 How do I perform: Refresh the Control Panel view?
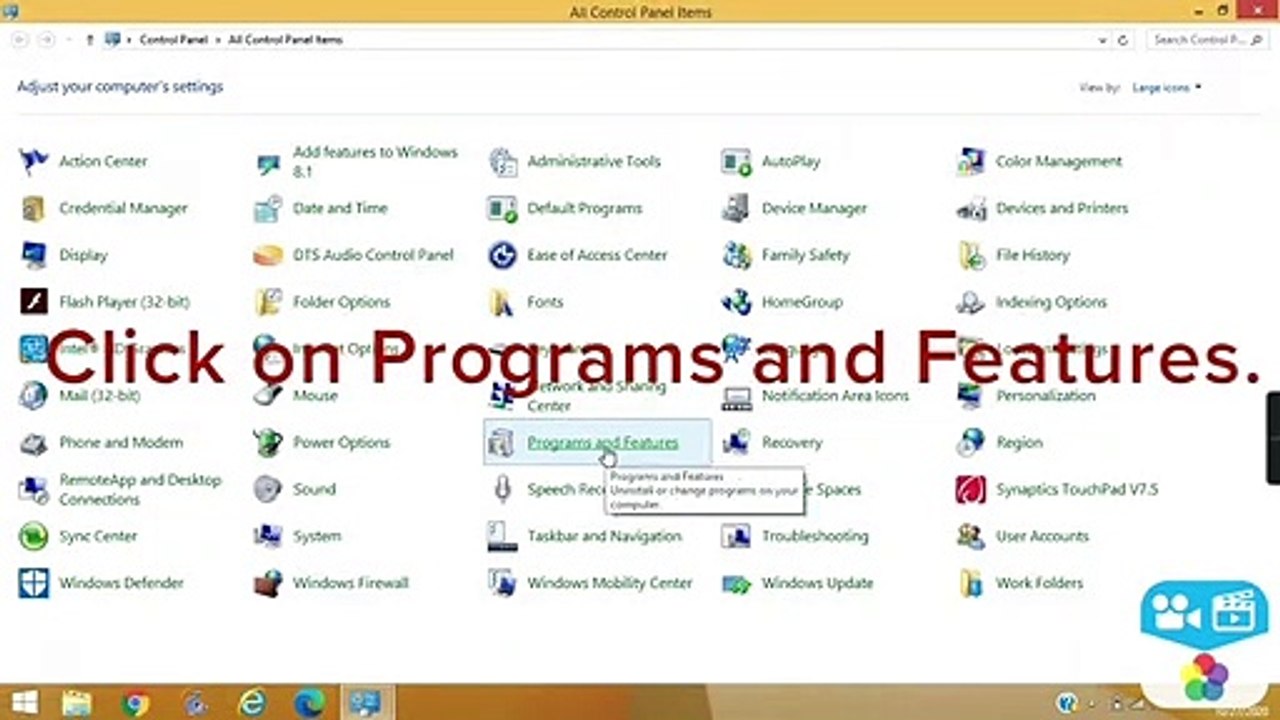point(1123,40)
